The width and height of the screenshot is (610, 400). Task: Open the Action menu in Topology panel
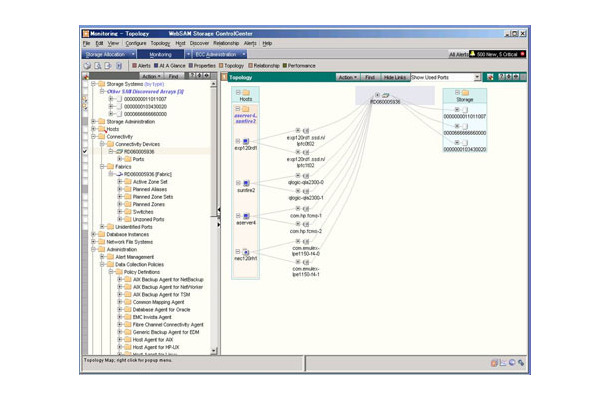[x=347, y=77]
